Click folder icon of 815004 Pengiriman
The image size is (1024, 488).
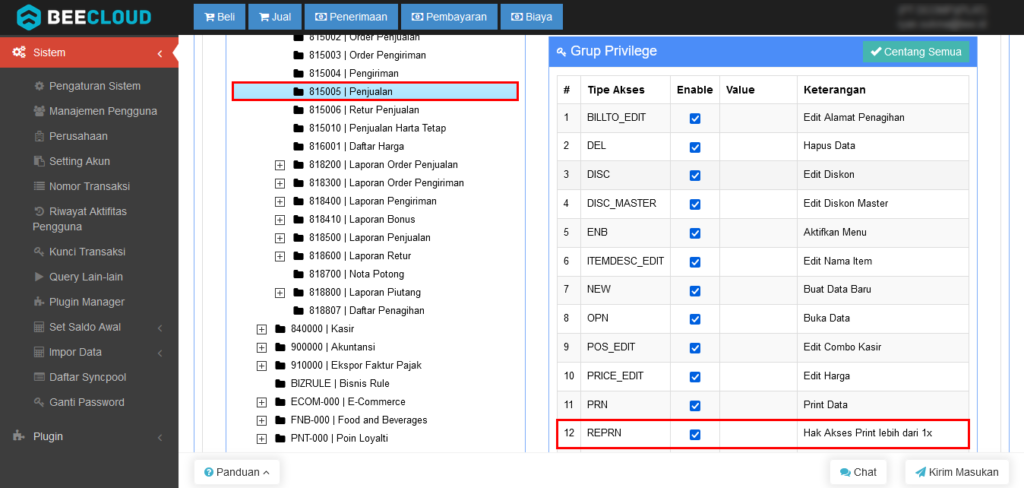coord(298,73)
